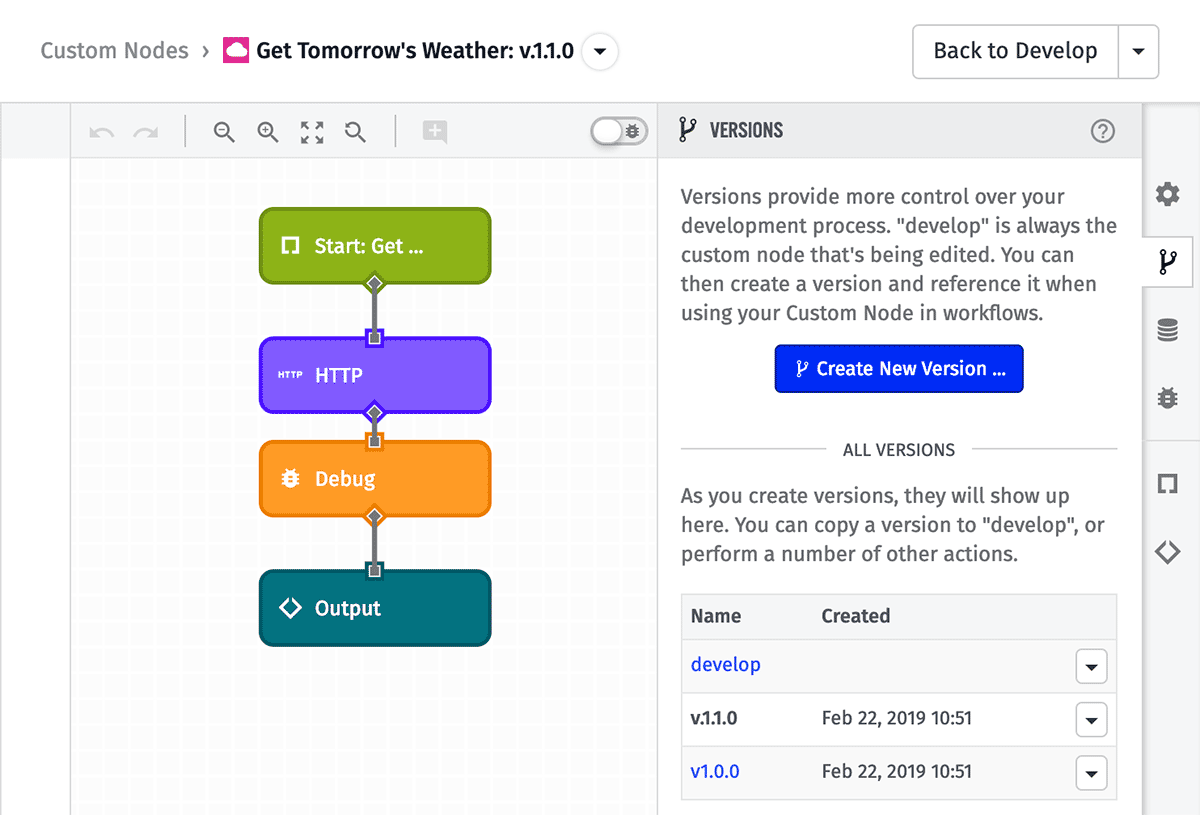Go to Custom Nodes breadcrumb
The height and width of the screenshot is (815, 1200).
pos(114,51)
